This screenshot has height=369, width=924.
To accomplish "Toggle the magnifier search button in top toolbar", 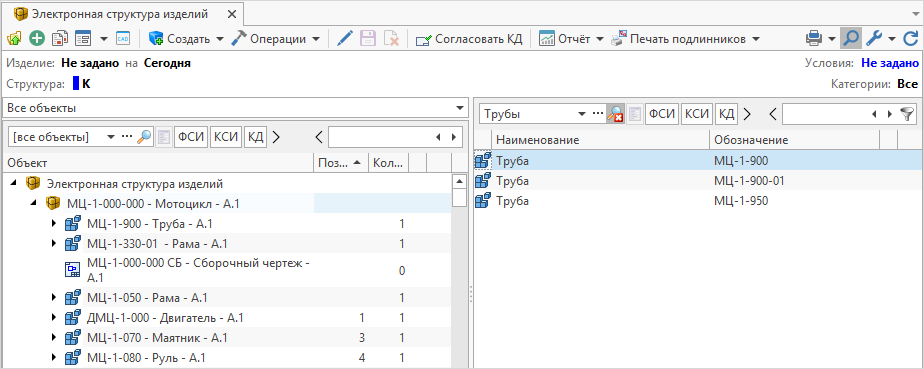I will coord(851,39).
